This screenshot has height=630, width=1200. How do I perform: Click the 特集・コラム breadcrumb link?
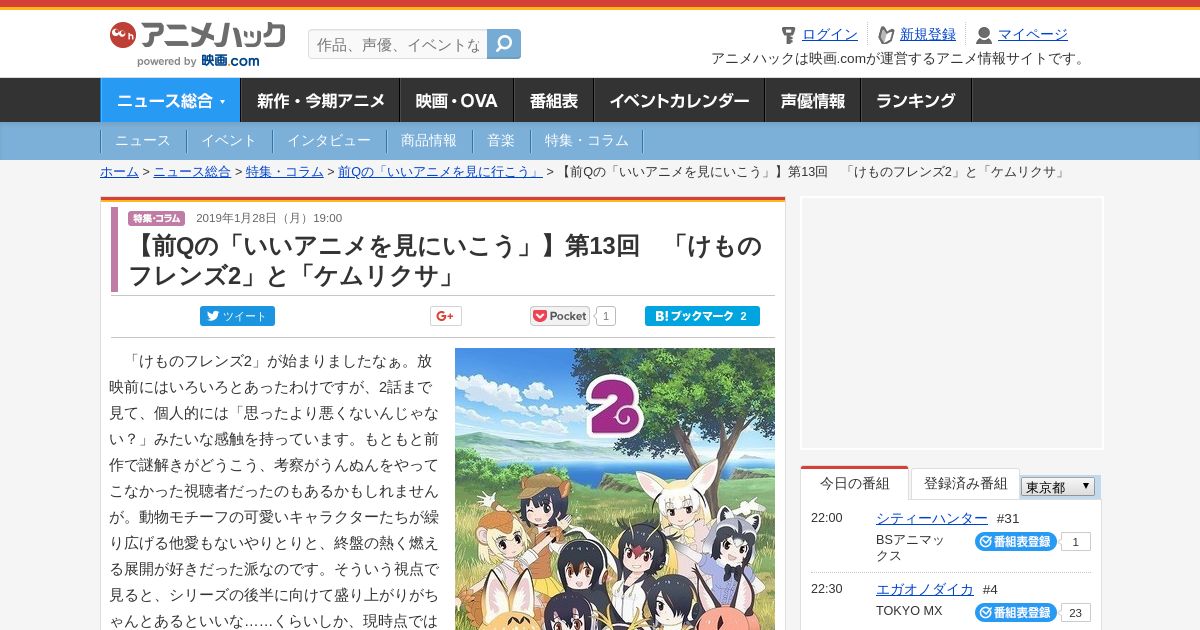click(x=285, y=172)
